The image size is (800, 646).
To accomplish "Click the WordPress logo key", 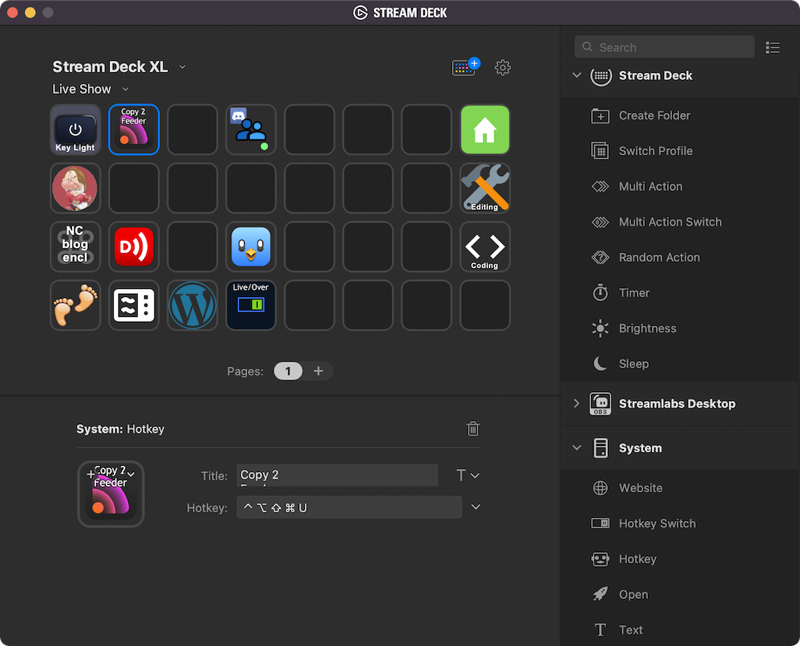I will pos(192,305).
